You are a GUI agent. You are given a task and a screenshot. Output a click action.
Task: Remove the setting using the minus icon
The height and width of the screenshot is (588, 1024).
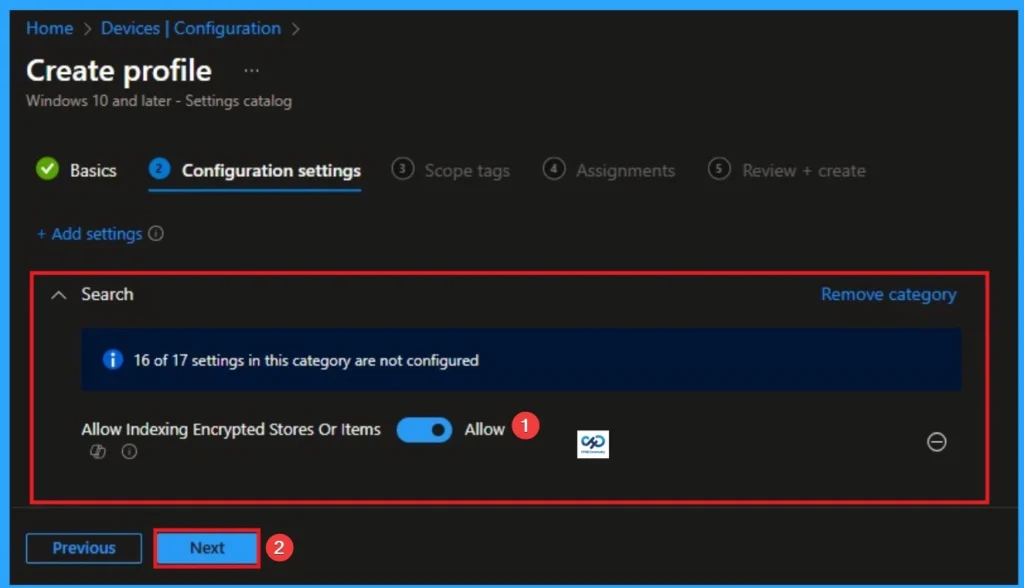pyautogui.click(x=937, y=442)
